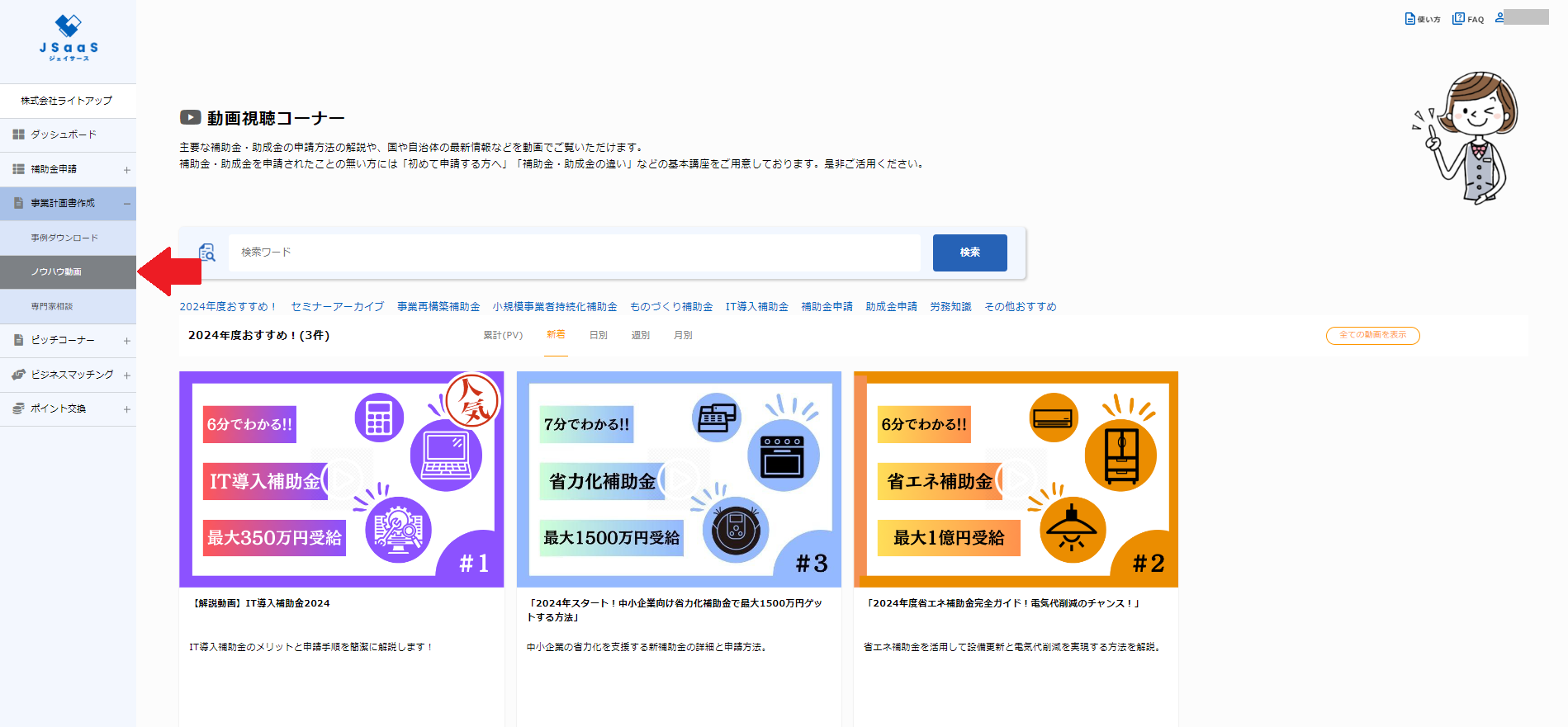Click the 検索 button
This screenshot has height=727, width=1568.
[x=970, y=253]
